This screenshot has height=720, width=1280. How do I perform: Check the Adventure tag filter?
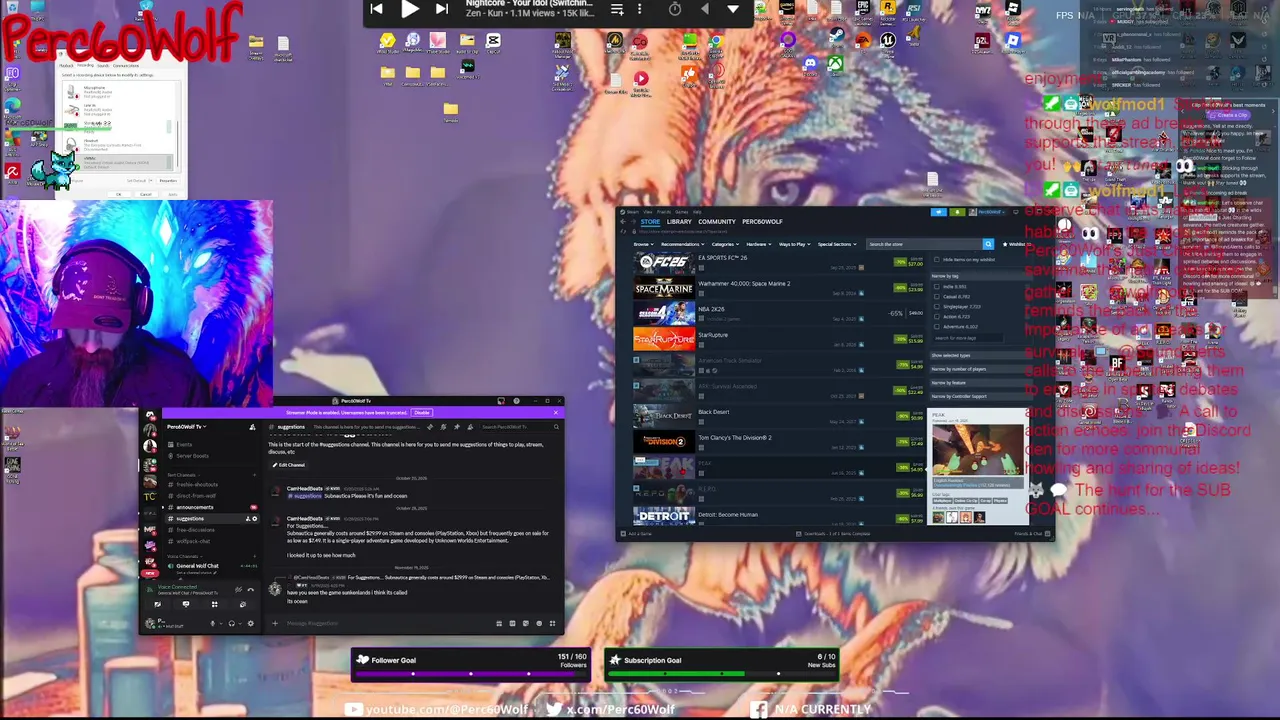pos(937,326)
